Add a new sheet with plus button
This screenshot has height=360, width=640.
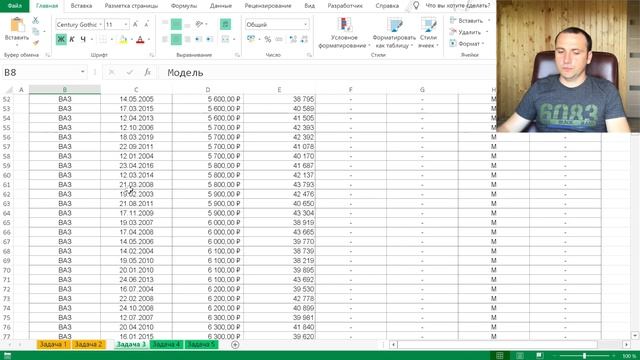point(235,344)
